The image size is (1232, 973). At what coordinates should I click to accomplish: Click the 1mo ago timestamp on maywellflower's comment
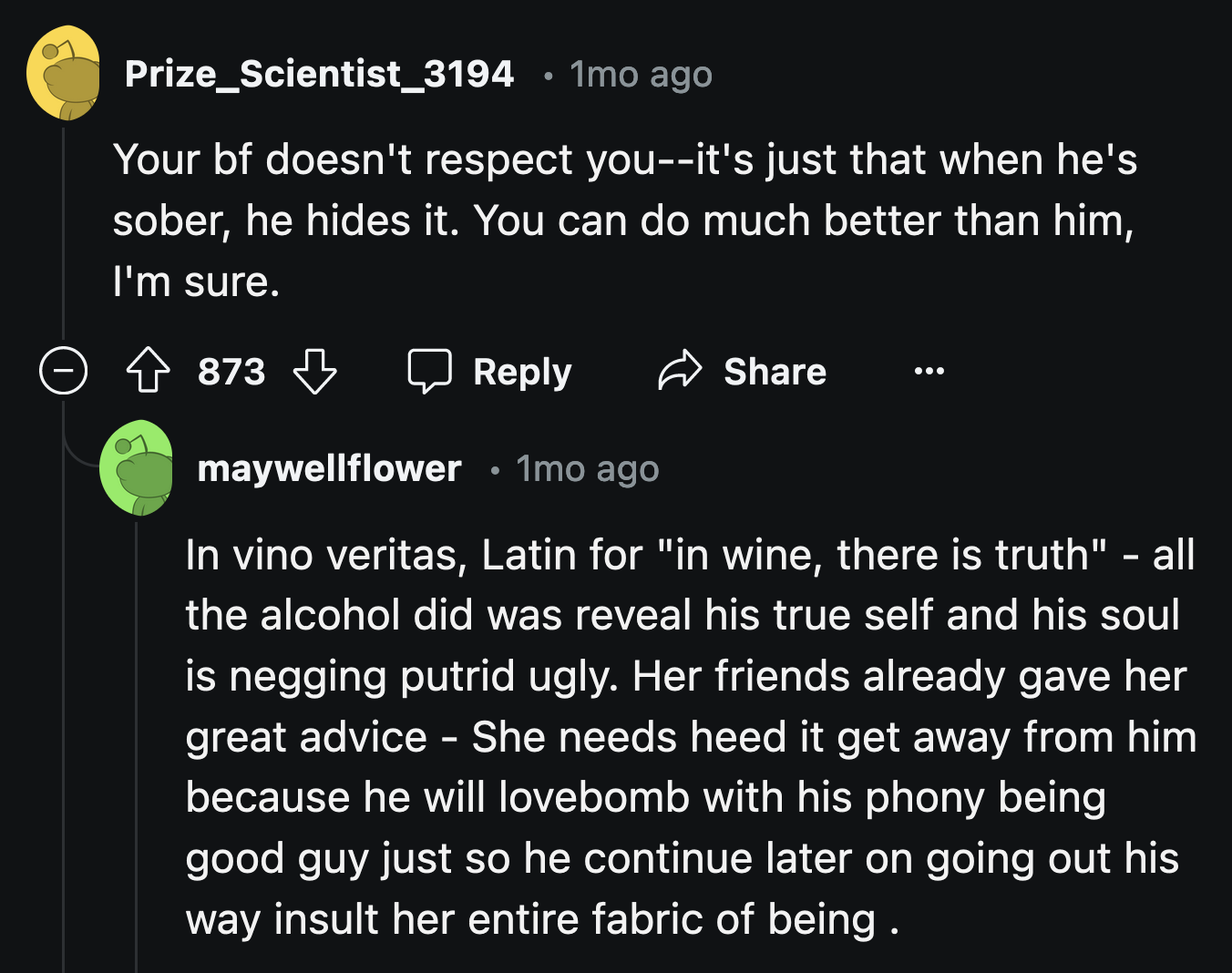(x=588, y=468)
